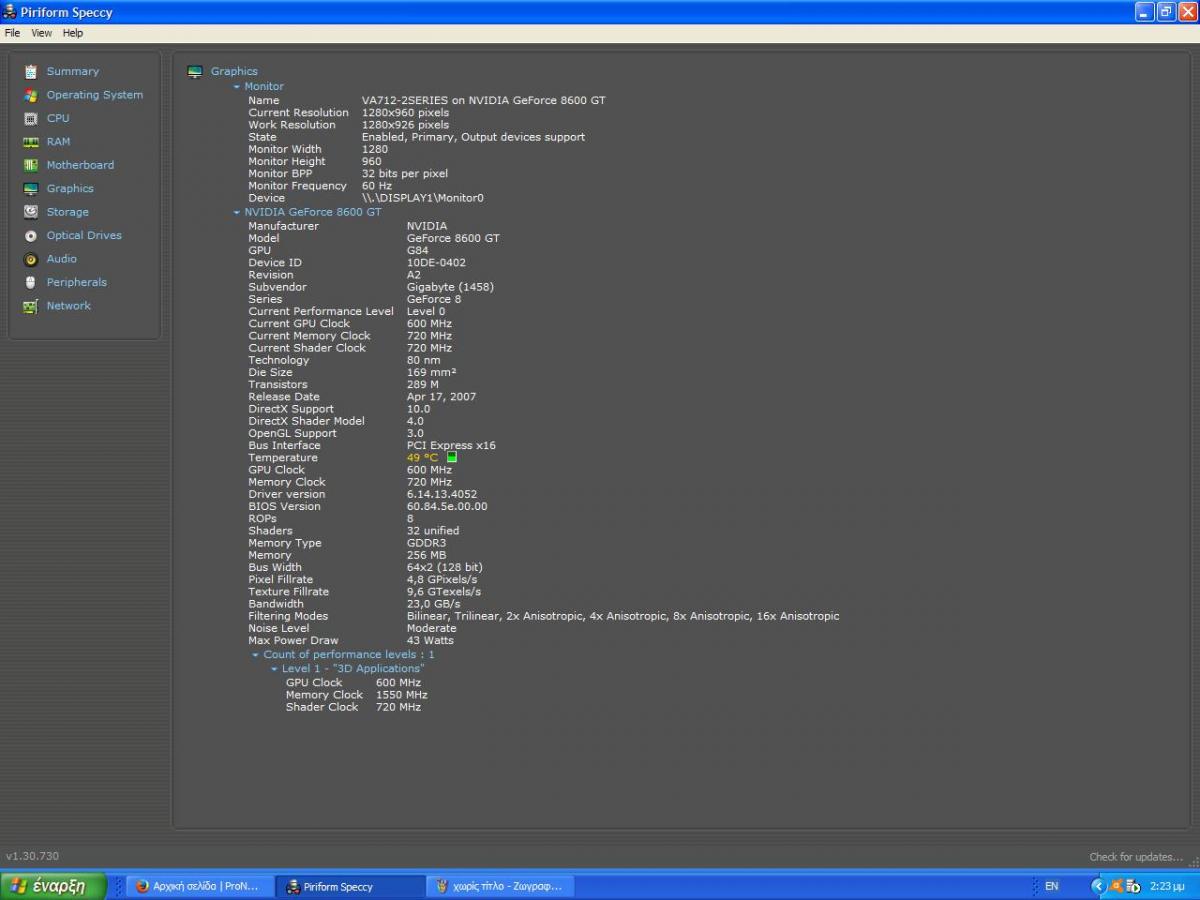Click the Optical Drives disc icon
The width and height of the screenshot is (1200, 900).
pos(31,236)
